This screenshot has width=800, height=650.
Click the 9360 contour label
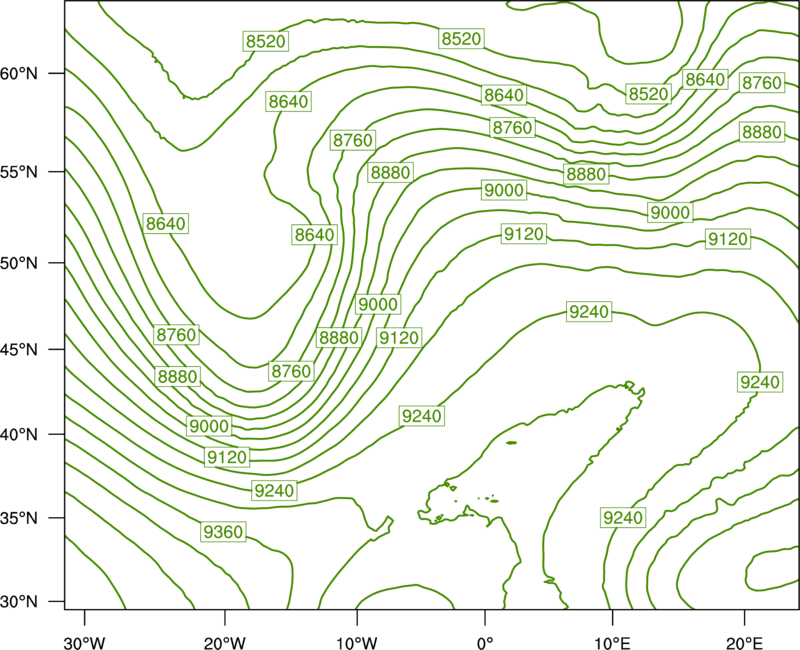tap(223, 532)
